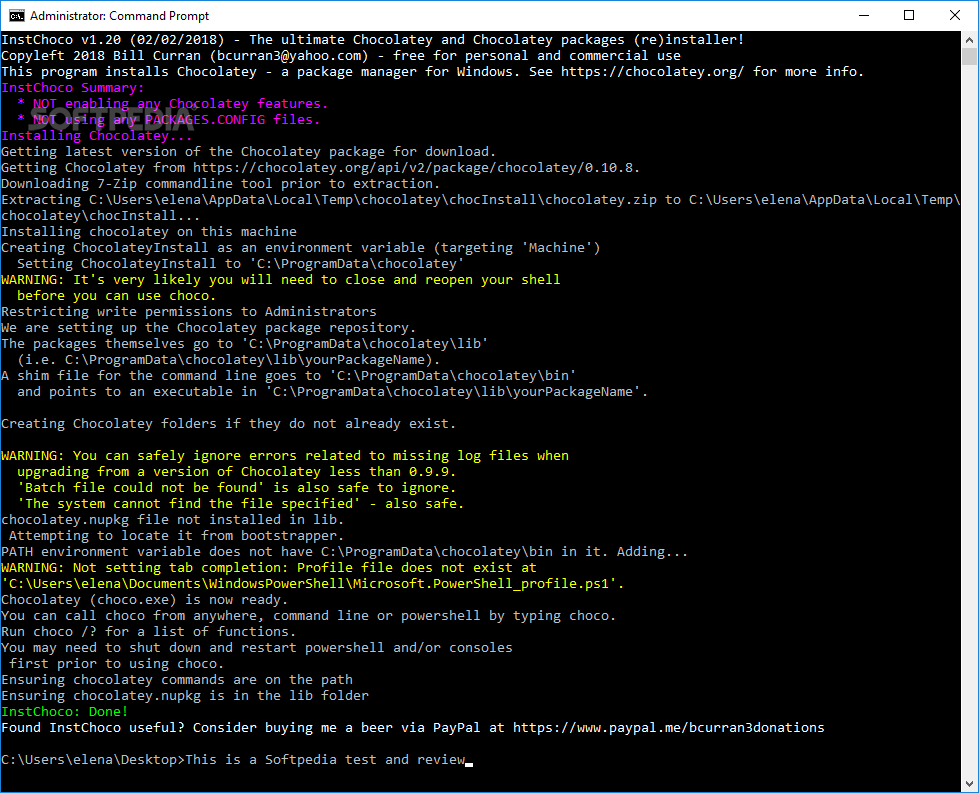Click the 'Administrator: Command Prompt' title text
979x793 pixels.
coord(119,16)
